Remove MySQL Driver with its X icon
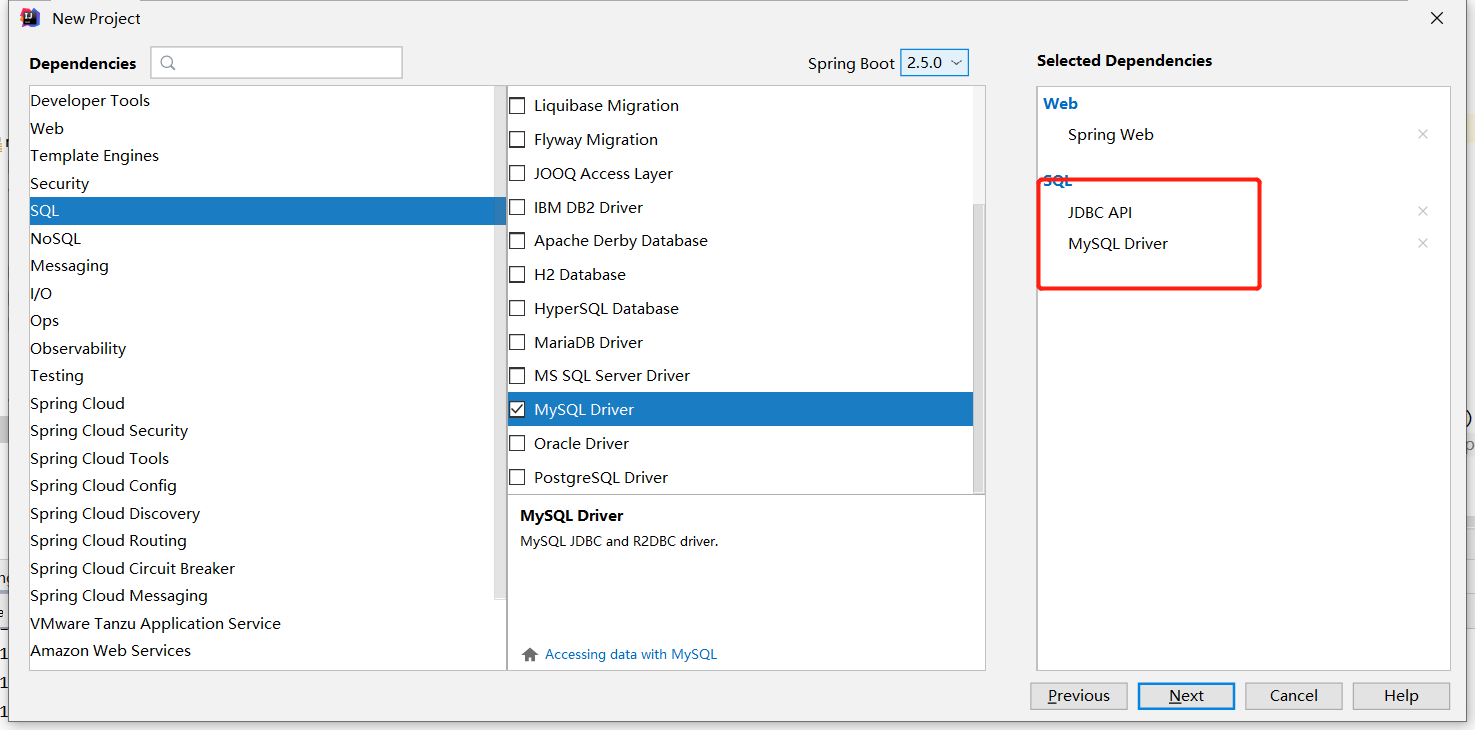The height and width of the screenshot is (730, 1475). coord(1423,243)
